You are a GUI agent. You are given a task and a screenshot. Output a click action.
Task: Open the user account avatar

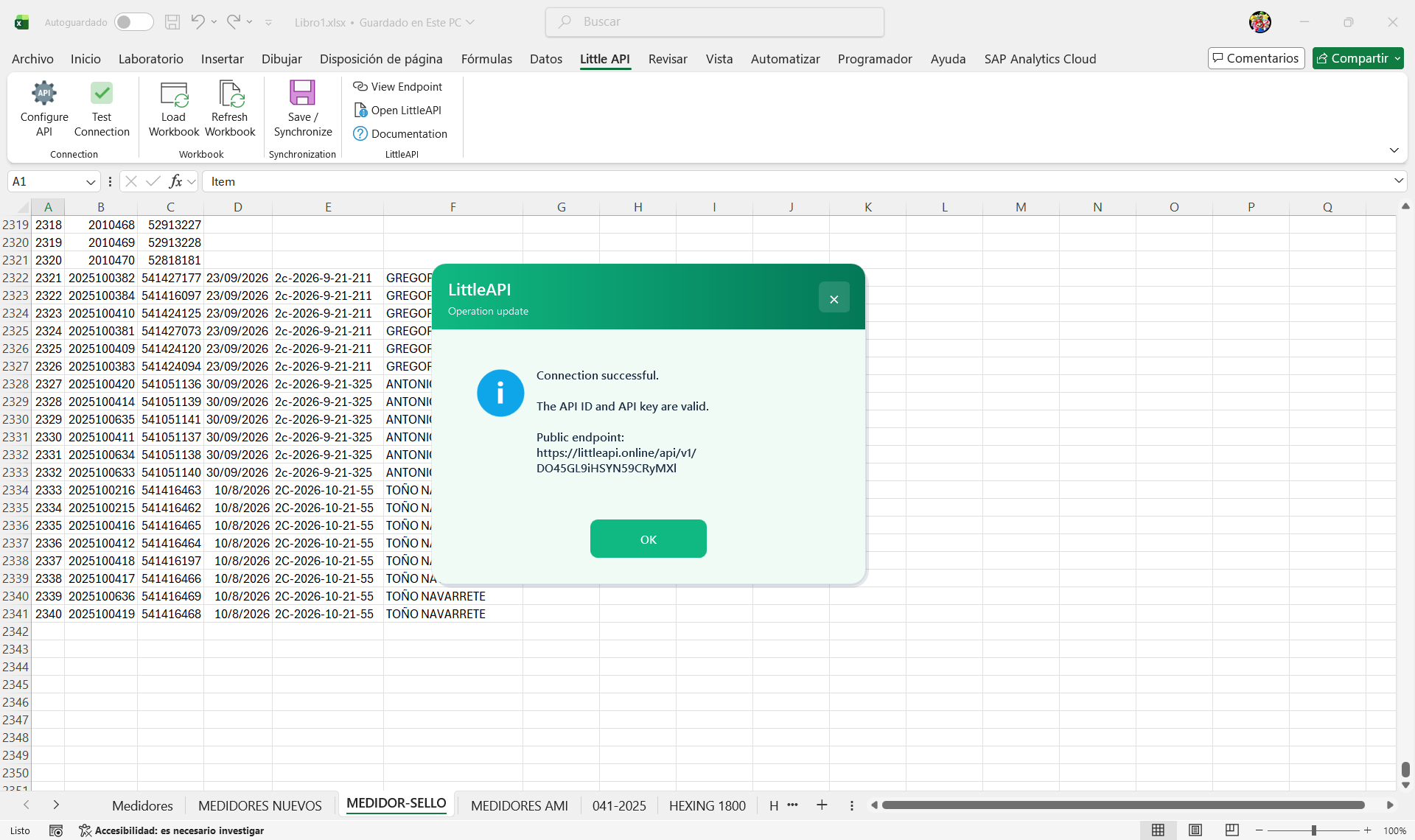click(1260, 22)
